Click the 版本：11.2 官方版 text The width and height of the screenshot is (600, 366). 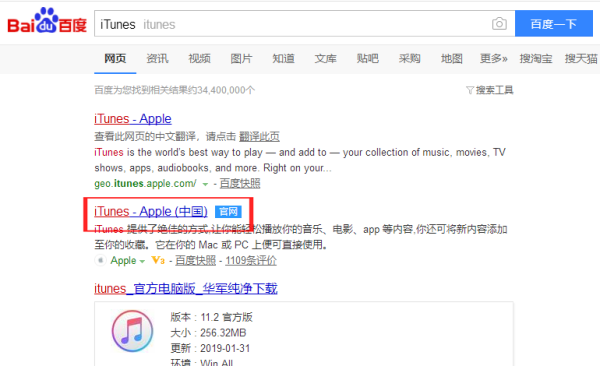(211, 317)
